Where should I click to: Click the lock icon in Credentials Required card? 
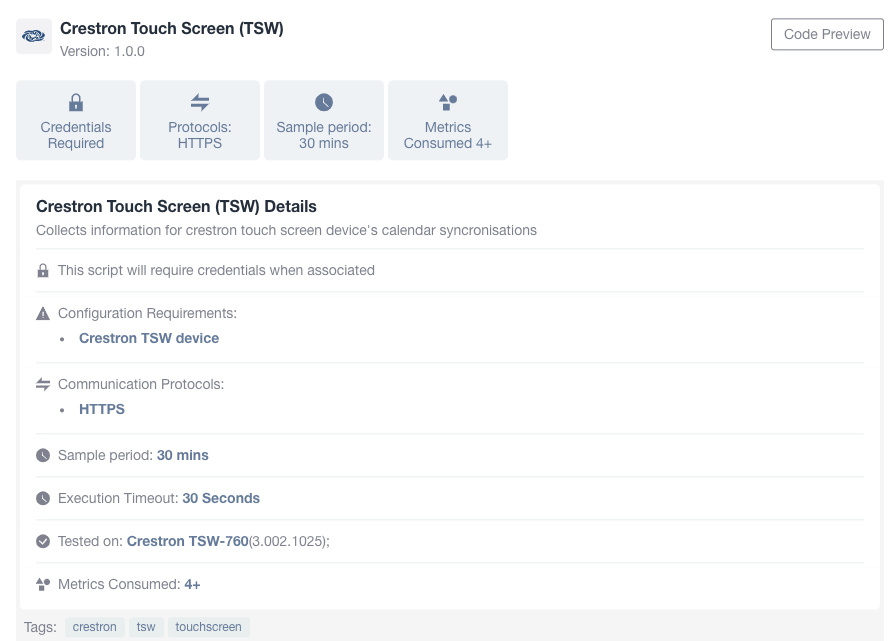pyautogui.click(x=76, y=103)
